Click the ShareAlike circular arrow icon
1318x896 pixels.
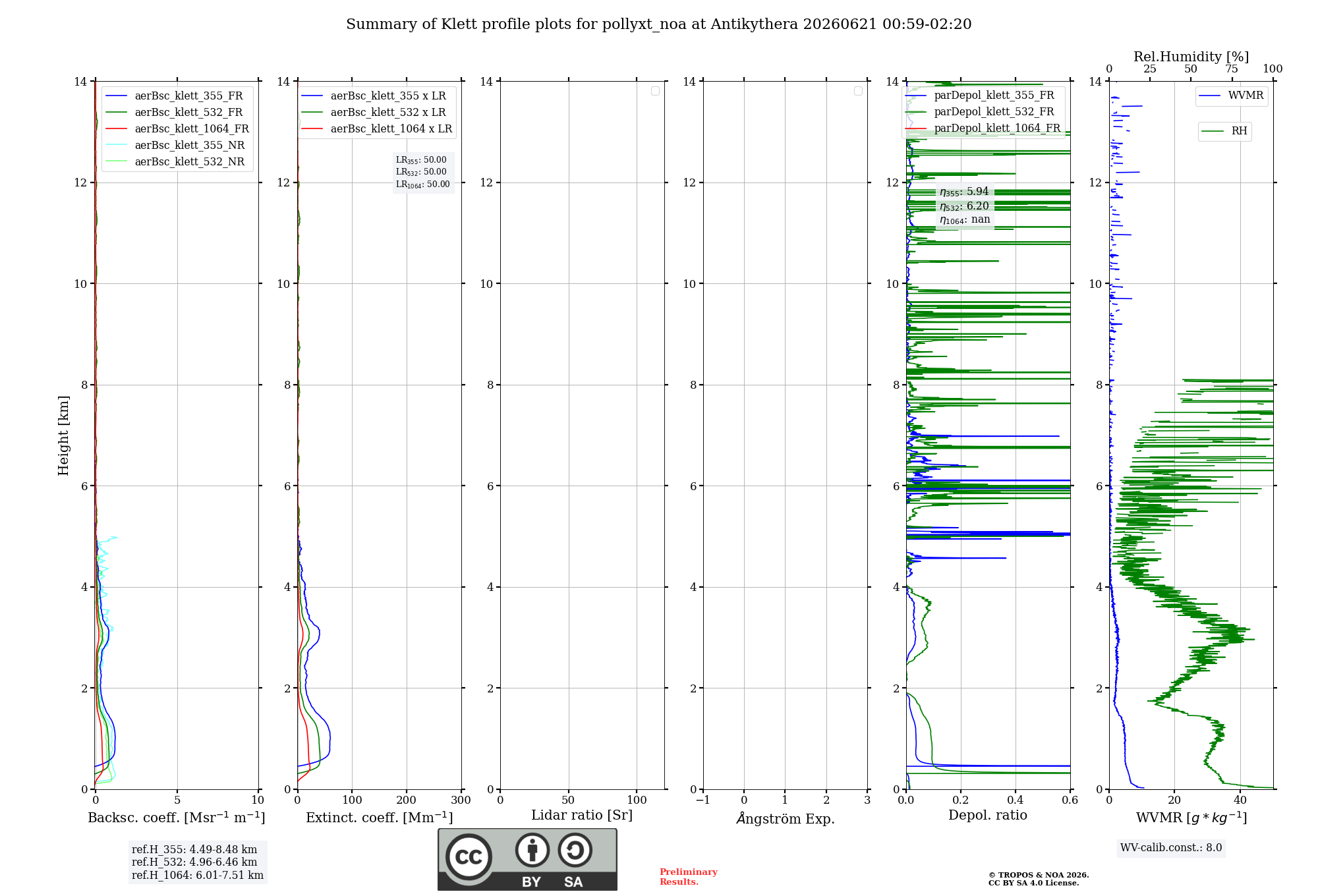coord(575,850)
